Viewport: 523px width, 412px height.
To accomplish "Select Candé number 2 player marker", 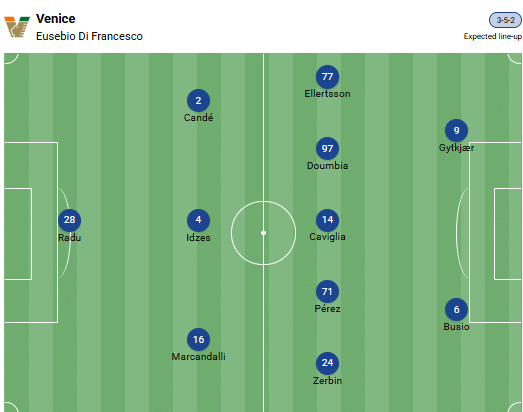I will [x=198, y=100].
